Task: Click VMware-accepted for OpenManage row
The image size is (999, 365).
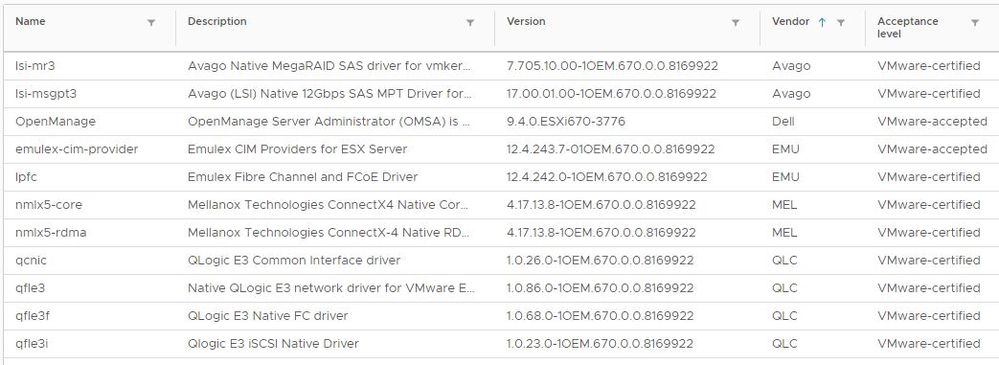Action: click(x=932, y=121)
